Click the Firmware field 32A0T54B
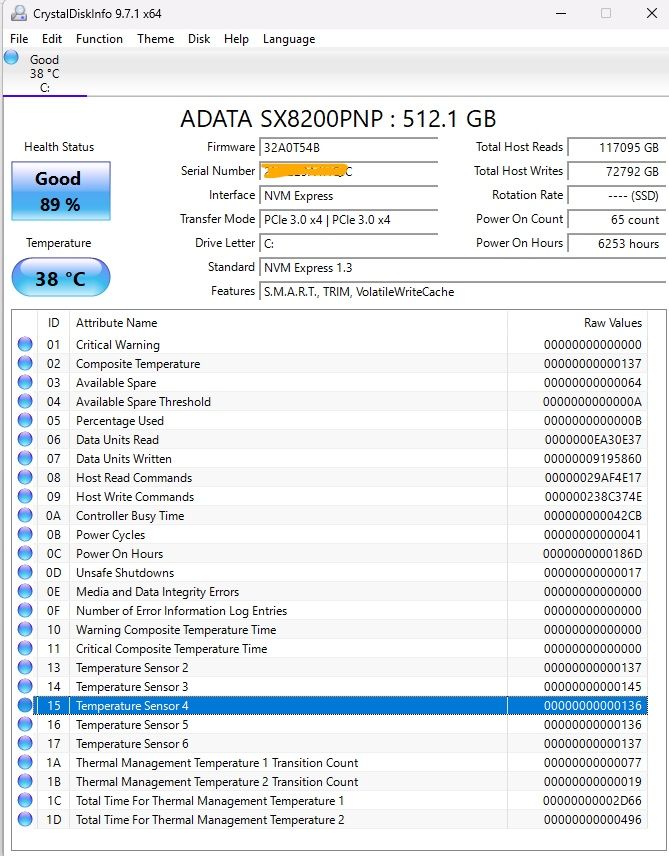 pos(348,147)
